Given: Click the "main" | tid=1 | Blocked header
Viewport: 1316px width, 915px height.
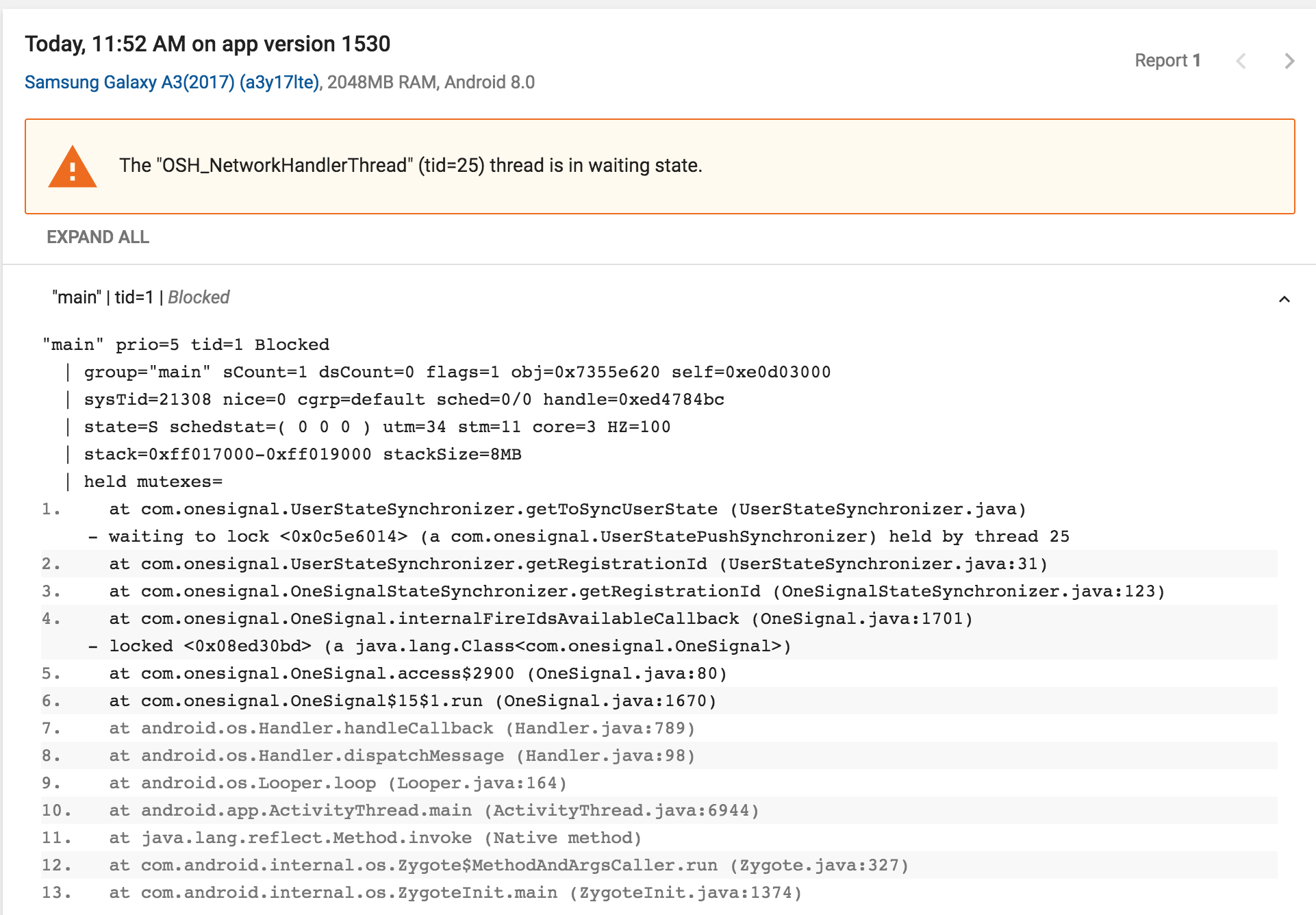Looking at the screenshot, I should [x=140, y=297].
